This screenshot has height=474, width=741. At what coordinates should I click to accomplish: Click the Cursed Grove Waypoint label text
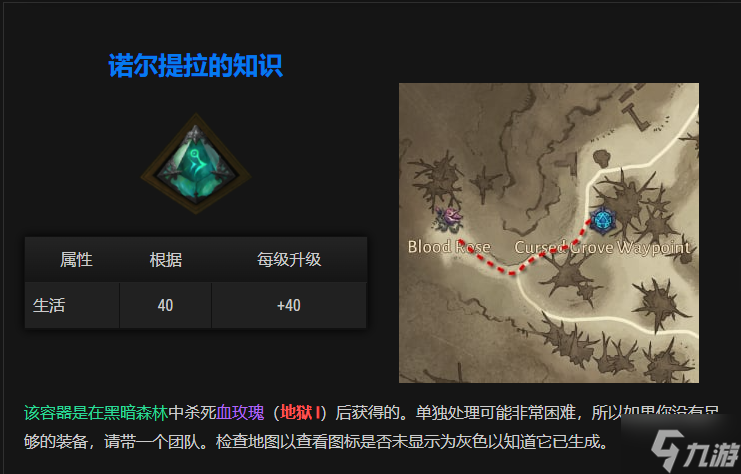pyautogui.click(x=603, y=247)
